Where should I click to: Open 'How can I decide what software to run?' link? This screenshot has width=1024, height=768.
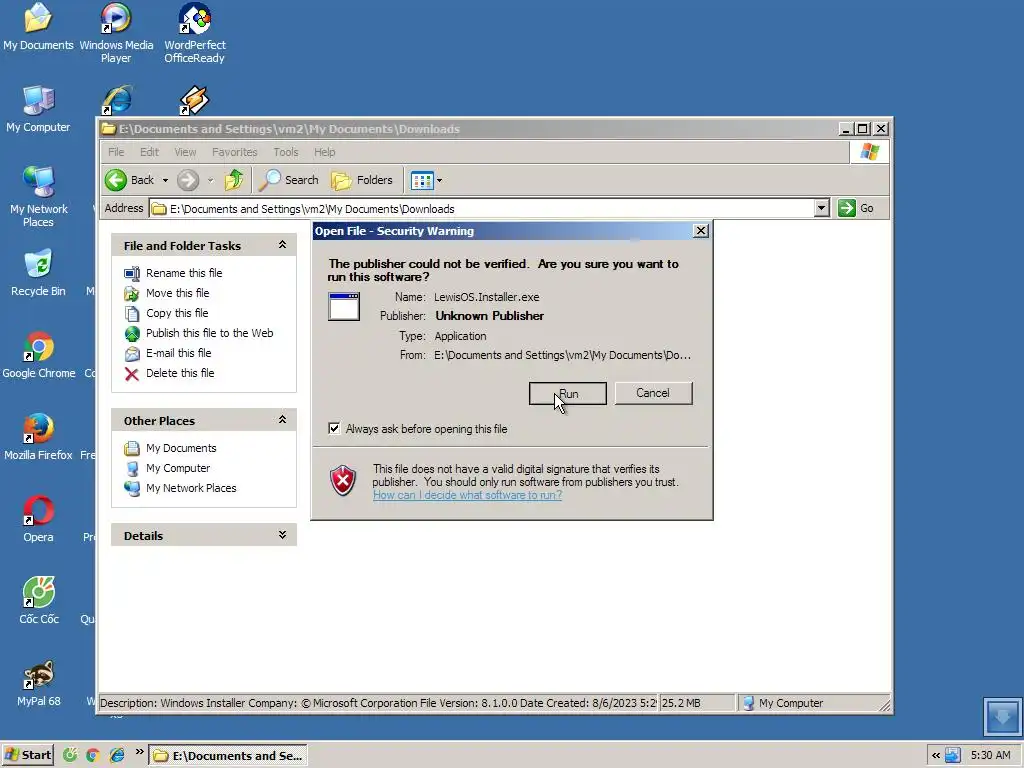(x=468, y=495)
